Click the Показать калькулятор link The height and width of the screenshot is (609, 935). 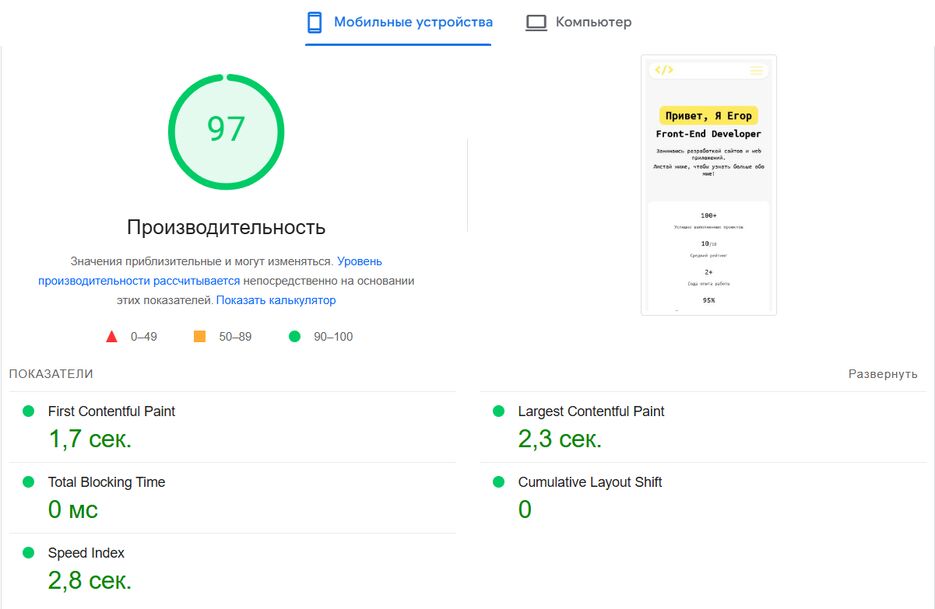pos(276,300)
